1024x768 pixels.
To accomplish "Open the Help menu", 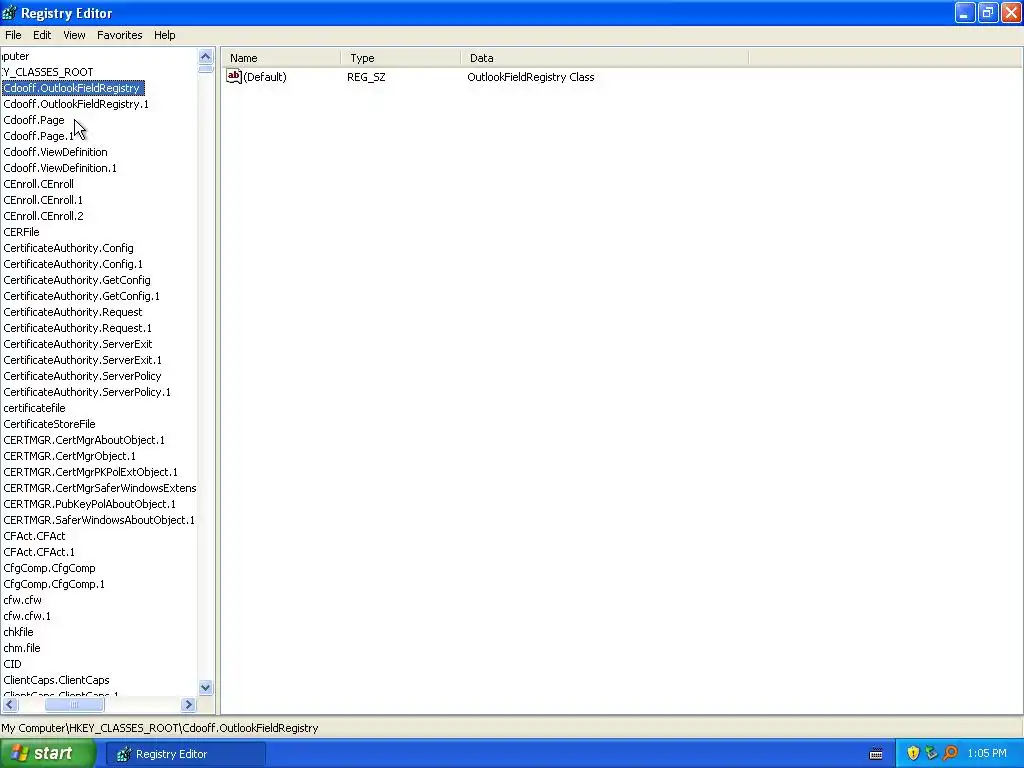I will tap(165, 35).
